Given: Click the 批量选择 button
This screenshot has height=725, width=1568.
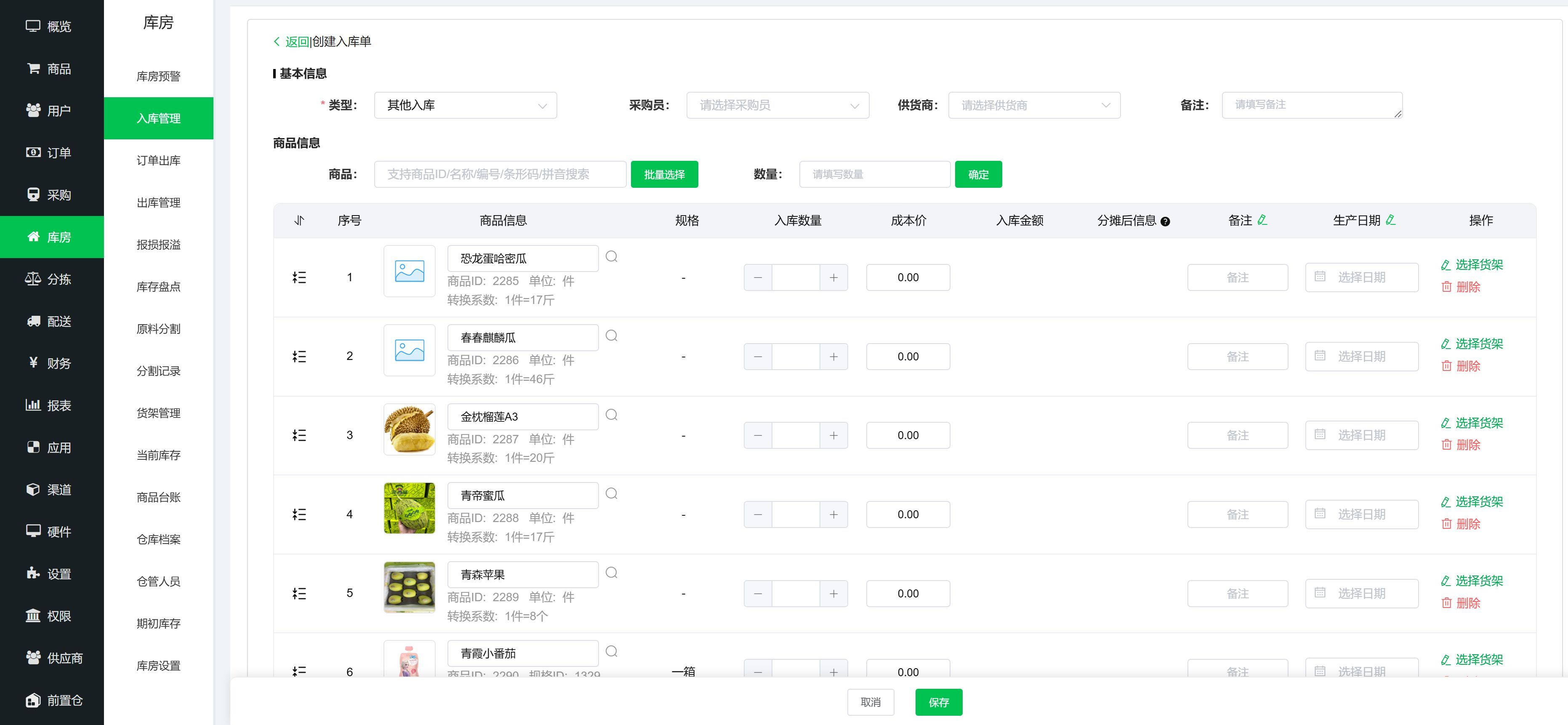Looking at the screenshot, I should click(664, 175).
